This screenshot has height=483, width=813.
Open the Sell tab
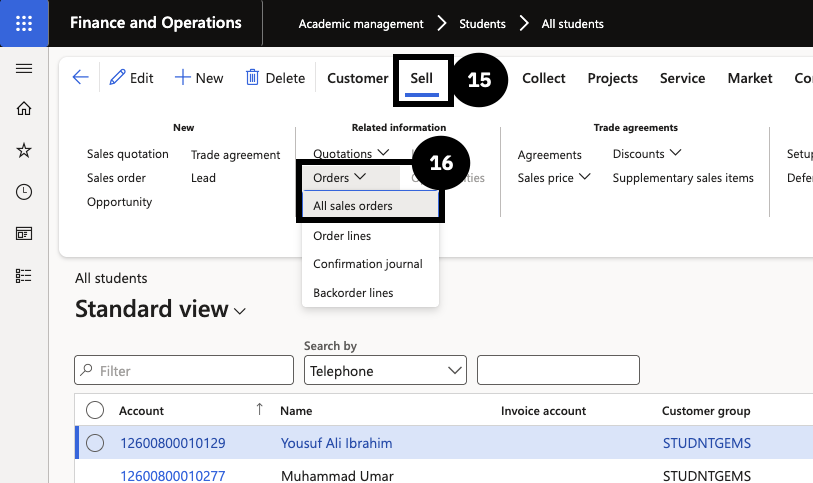point(422,78)
